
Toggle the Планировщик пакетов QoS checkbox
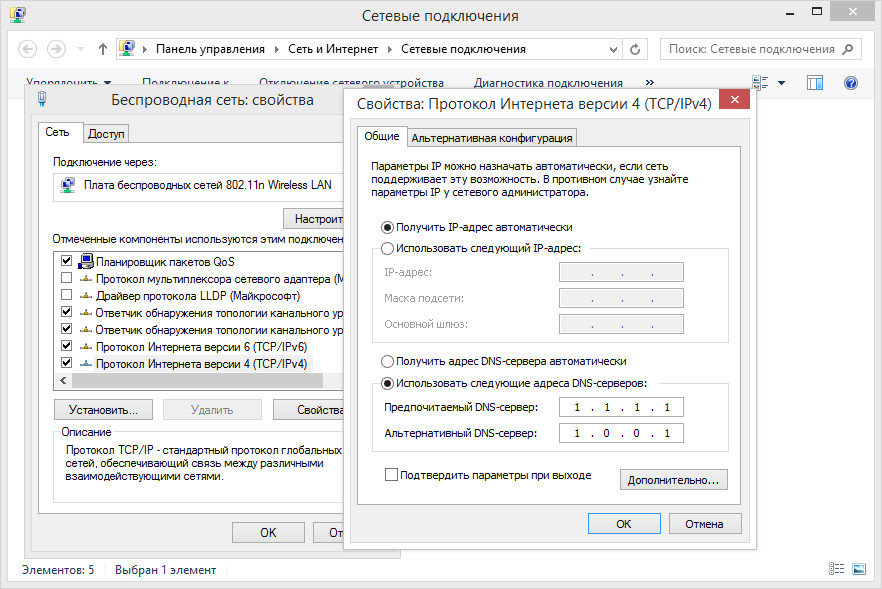click(x=66, y=261)
